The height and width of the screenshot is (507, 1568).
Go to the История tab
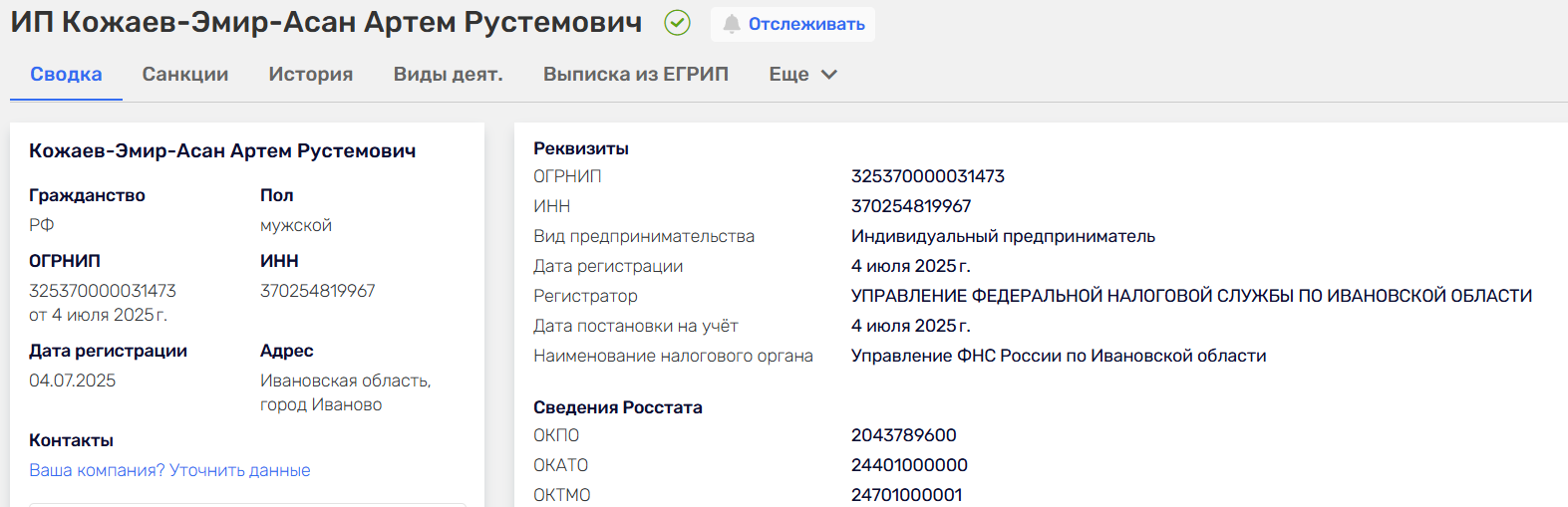pyautogui.click(x=311, y=75)
